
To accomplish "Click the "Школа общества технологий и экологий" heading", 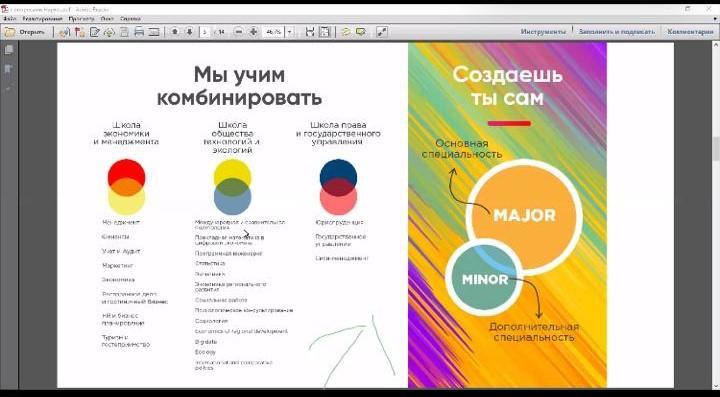I will [232, 137].
